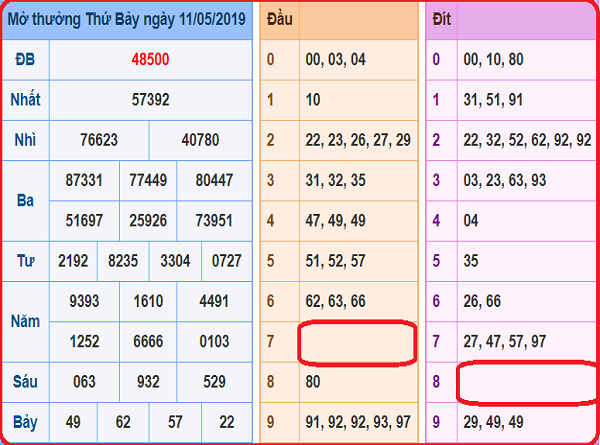Click fifth prize number 0103
Viewport: 600px width, 445px height.
216,341
